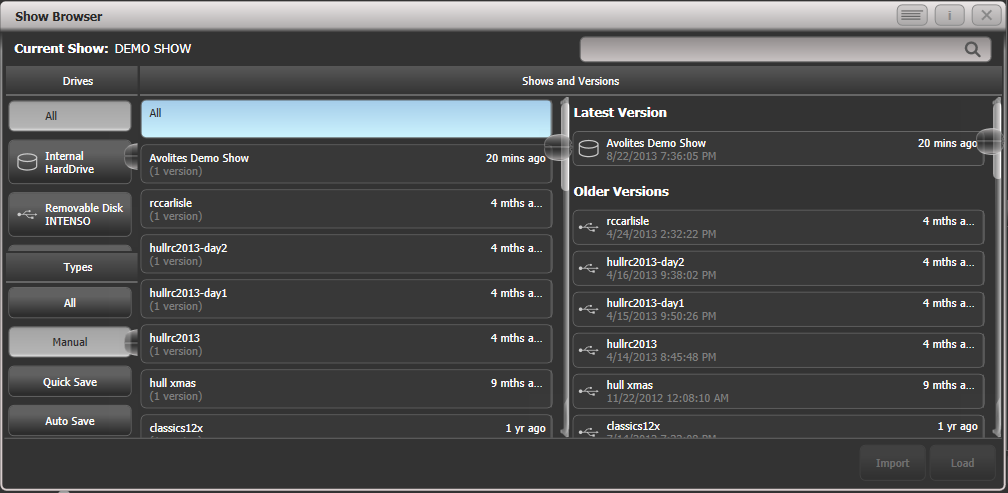Select hullrc2013-day1 show in shows list
The image size is (1008, 493).
(346, 299)
